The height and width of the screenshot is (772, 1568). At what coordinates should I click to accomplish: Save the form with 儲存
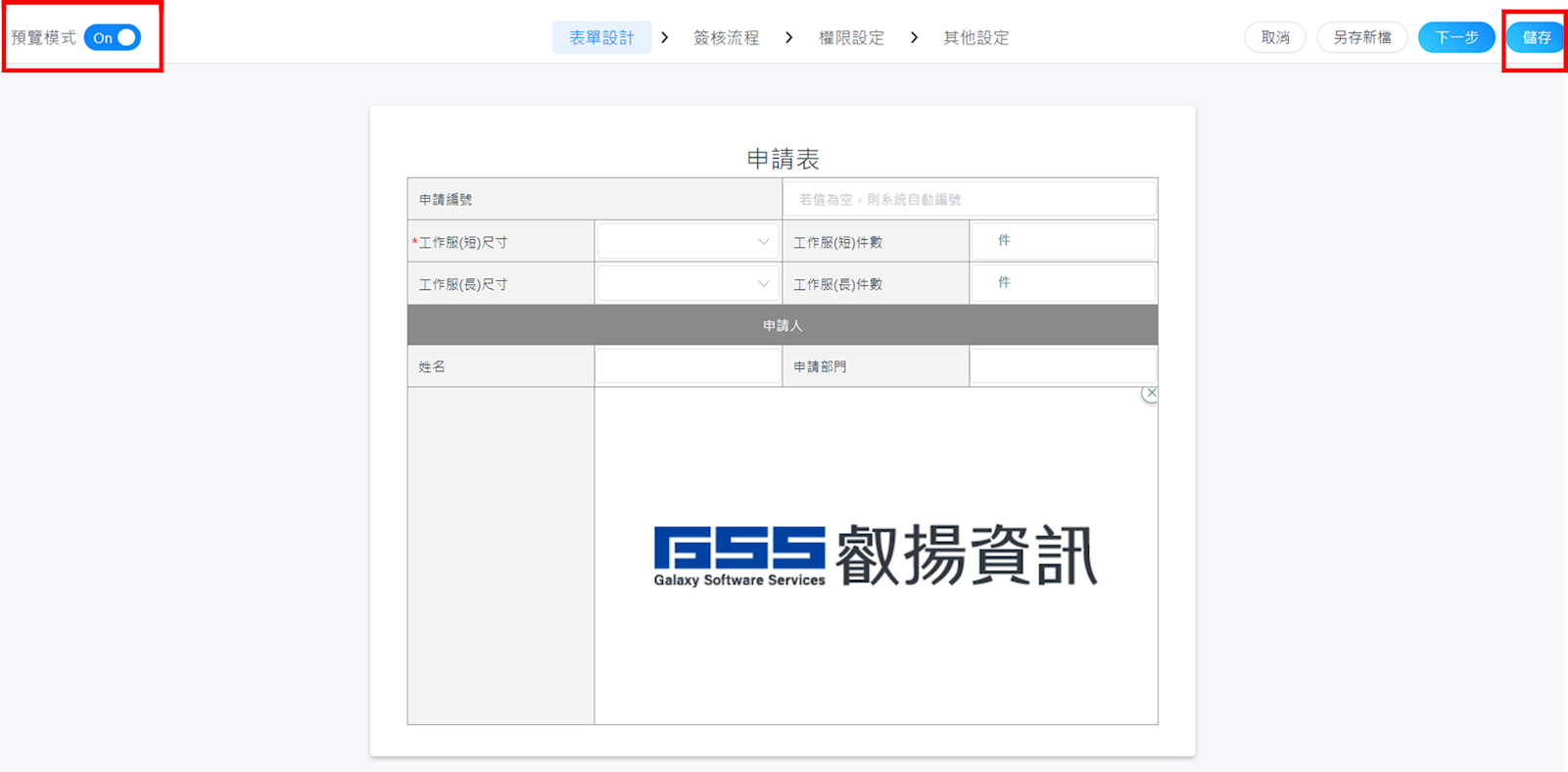pyautogui.click(x=1537, y=37)
